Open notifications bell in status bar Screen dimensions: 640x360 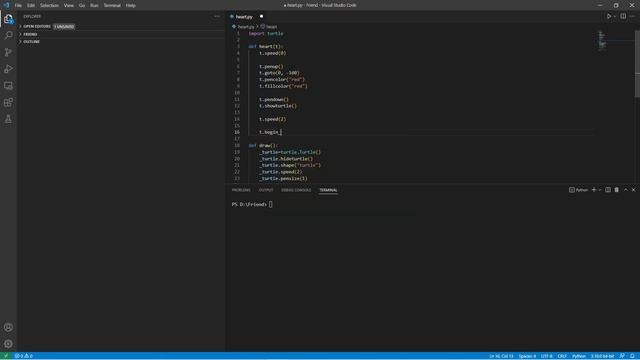632,356
